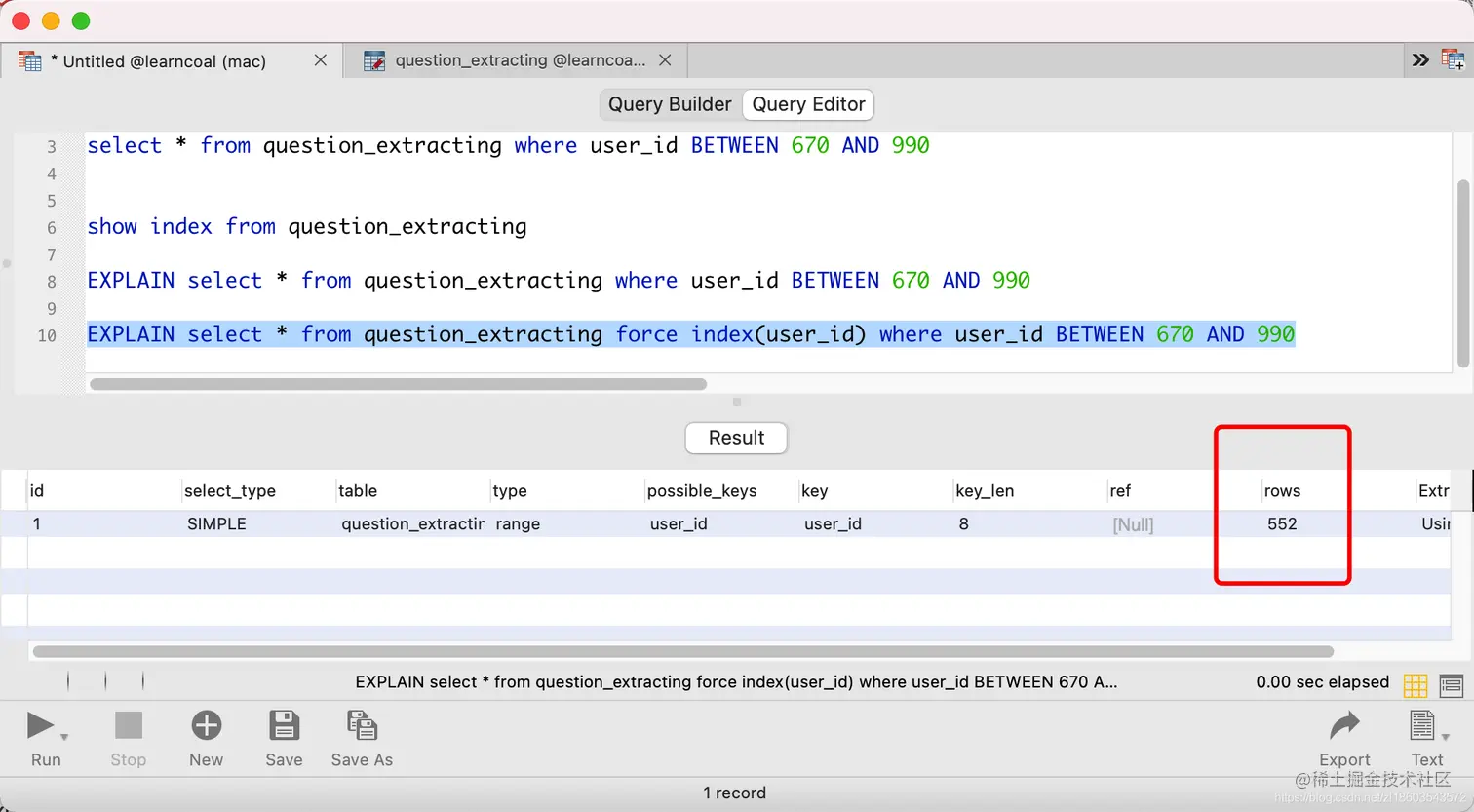1474x812 pixels.
Task: Sort by select_type column header
Action: [x=257, y=491]
